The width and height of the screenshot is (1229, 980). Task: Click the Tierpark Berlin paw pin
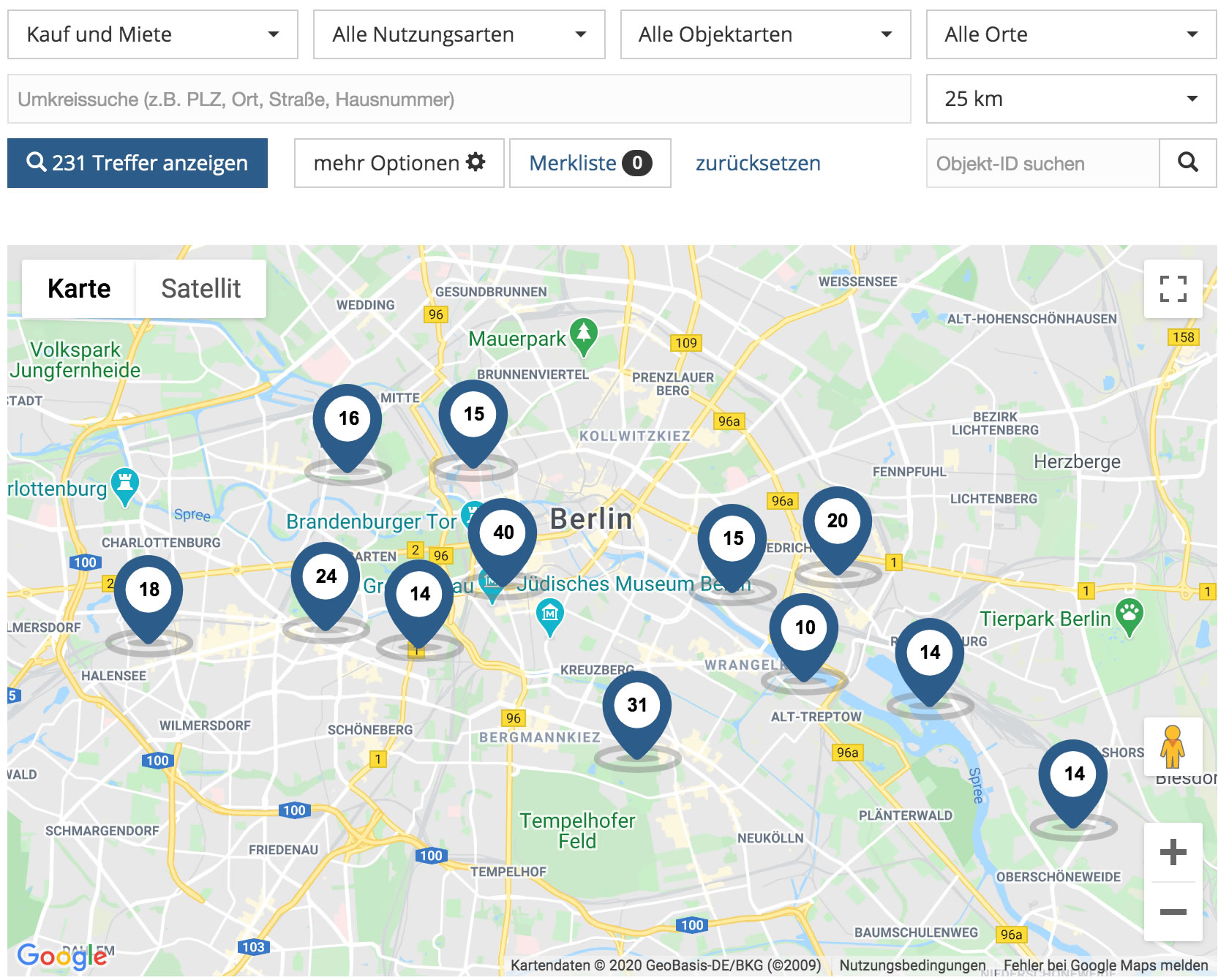coord(1130,617)
